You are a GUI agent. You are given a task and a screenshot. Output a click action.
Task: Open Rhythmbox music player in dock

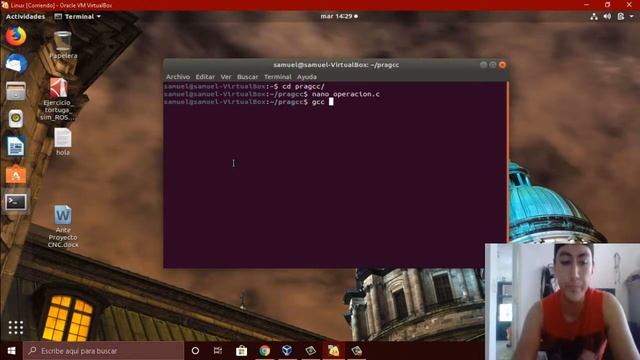(16, 119)
